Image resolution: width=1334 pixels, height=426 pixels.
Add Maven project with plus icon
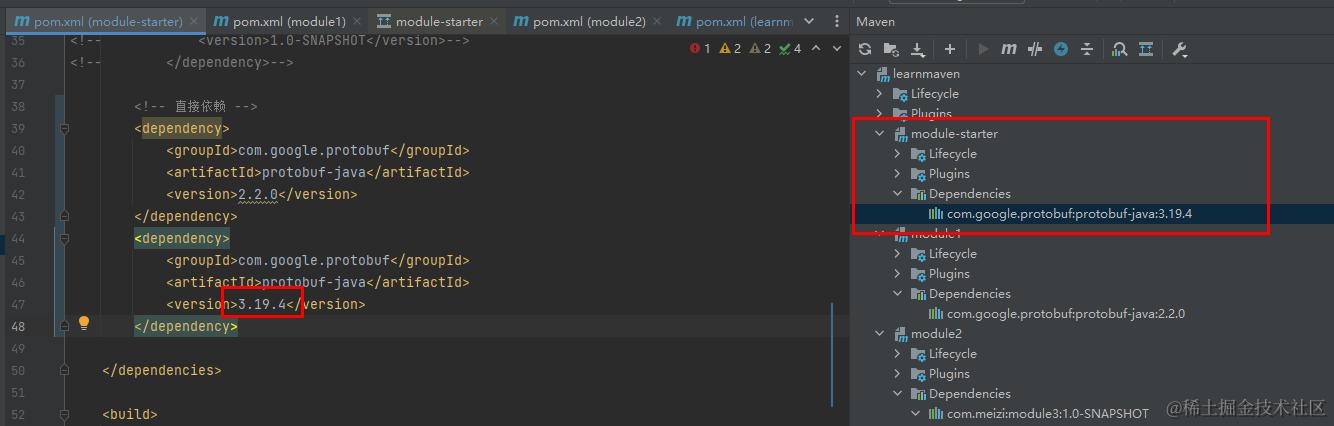(949, 49)
